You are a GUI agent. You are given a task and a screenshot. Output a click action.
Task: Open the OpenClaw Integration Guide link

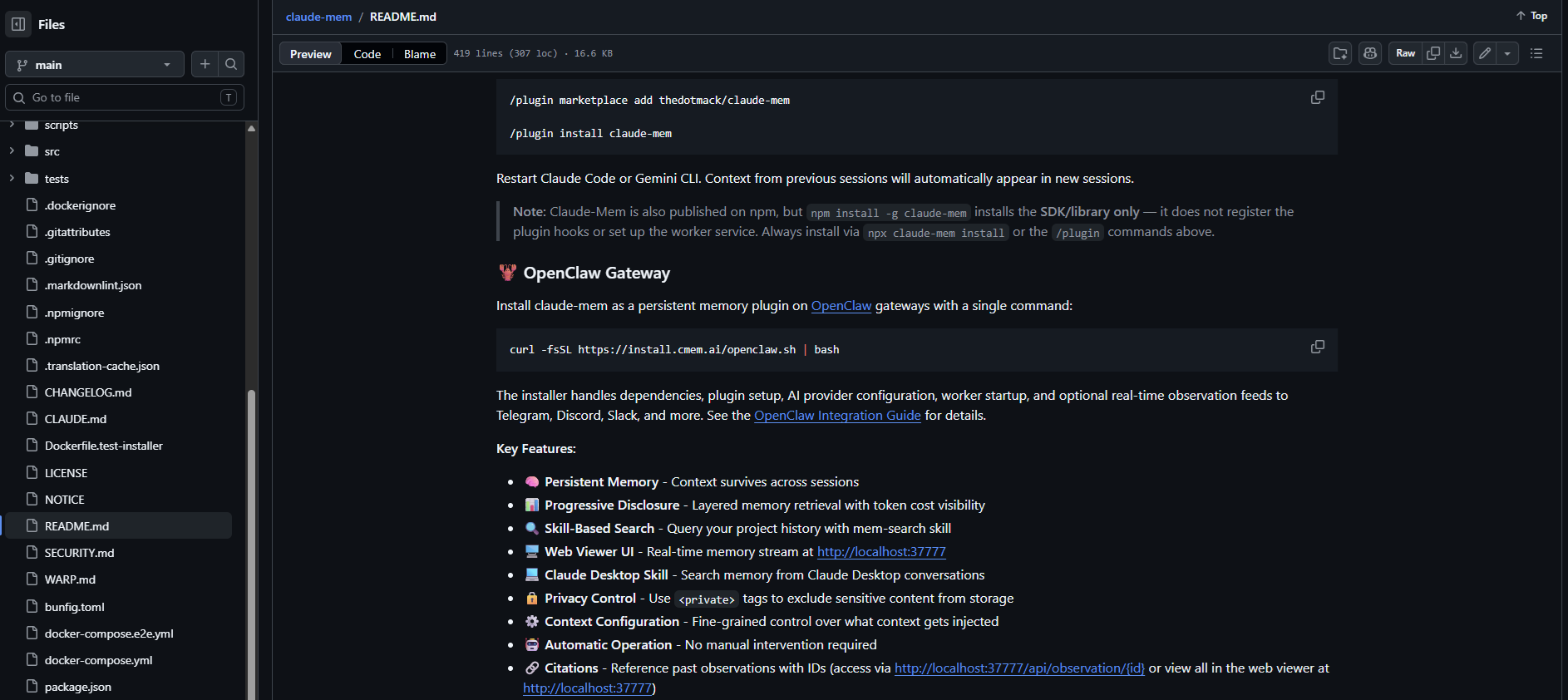click(x=837, y=416)
